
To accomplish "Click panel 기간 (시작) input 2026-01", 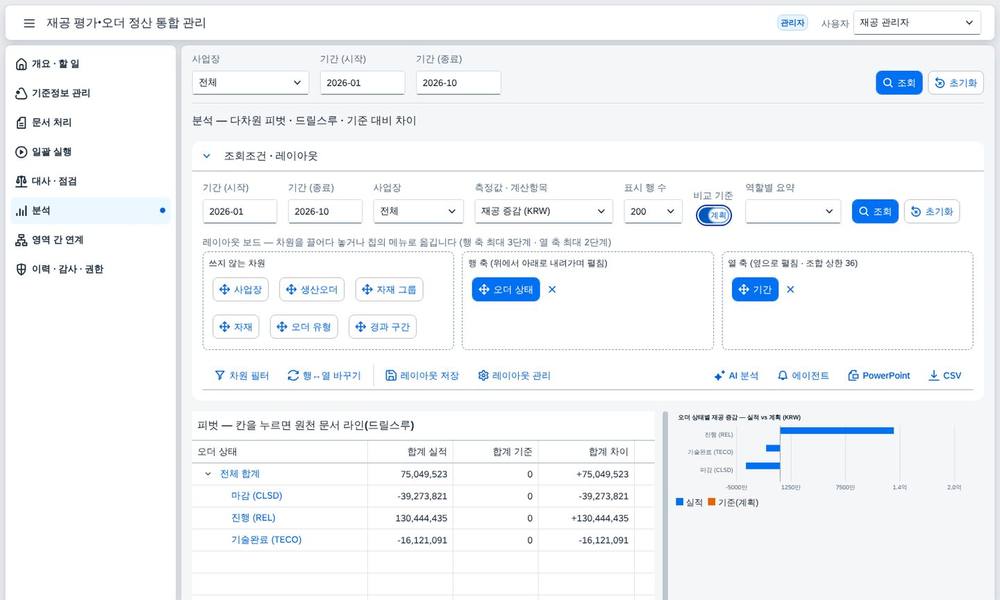I will coord(240,211).
